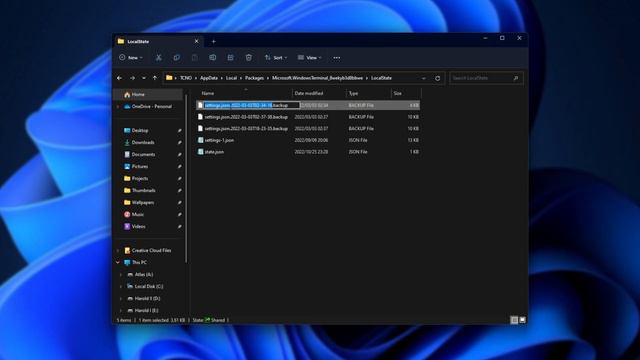
Task: Open the Sort options dropdown
Action: (276, 58)
